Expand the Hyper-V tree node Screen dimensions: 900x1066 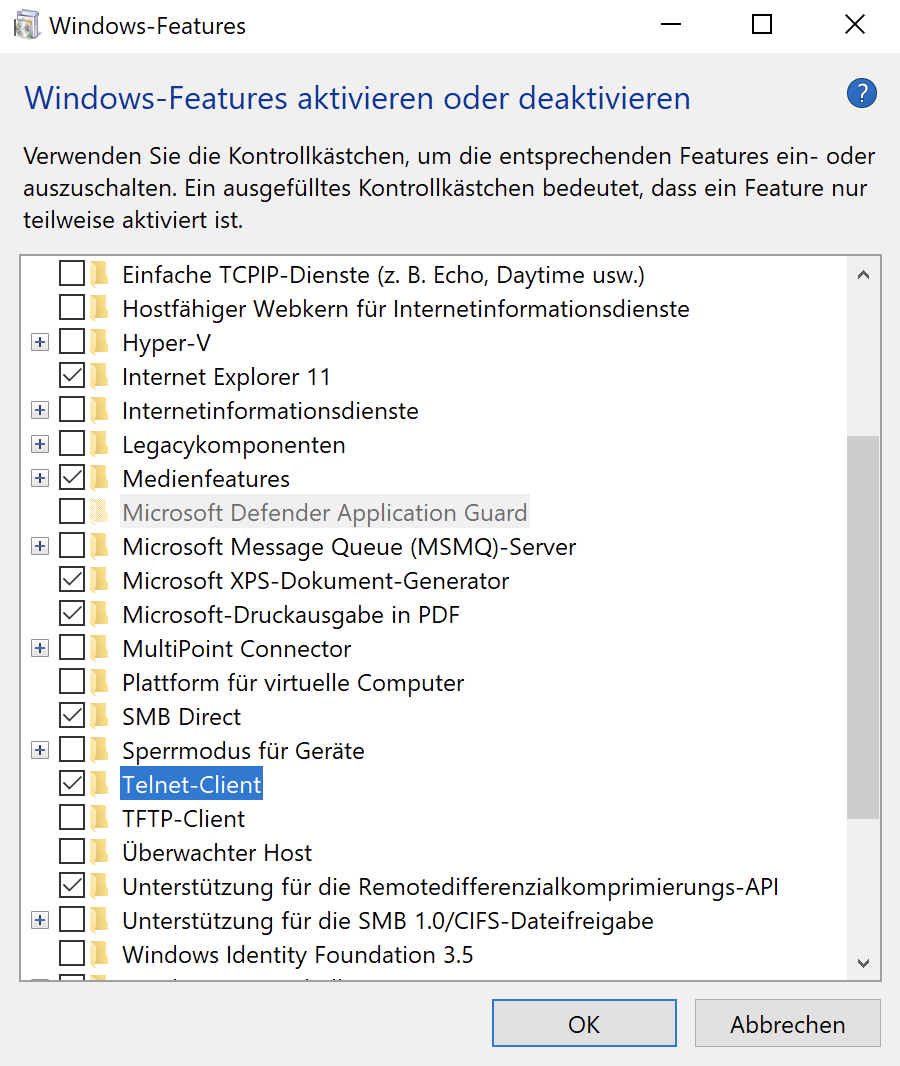coord(40,342)
